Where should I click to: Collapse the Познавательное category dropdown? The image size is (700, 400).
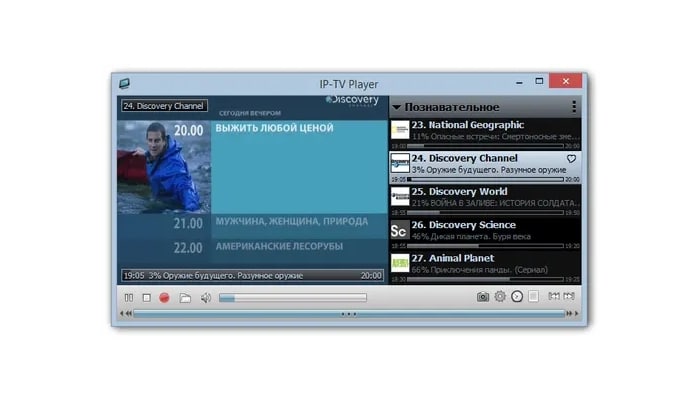tap(396, 107)
